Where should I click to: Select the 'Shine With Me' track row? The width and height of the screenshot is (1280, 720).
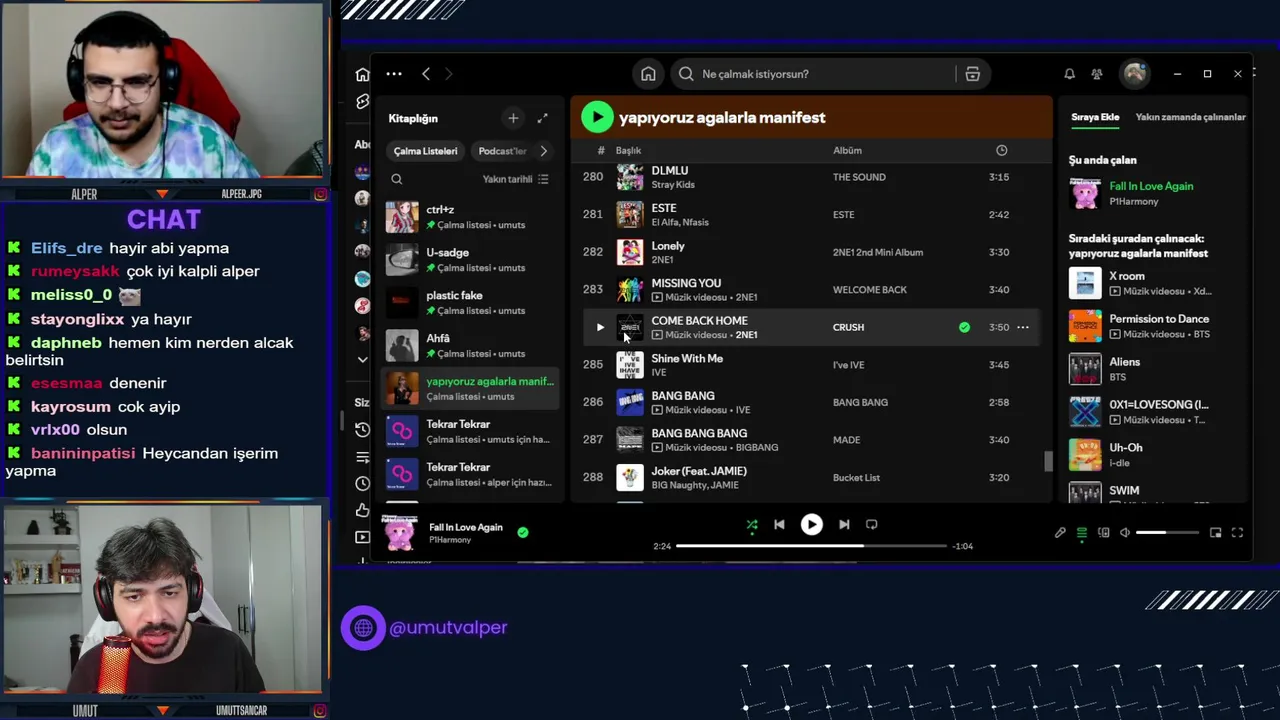810,365
